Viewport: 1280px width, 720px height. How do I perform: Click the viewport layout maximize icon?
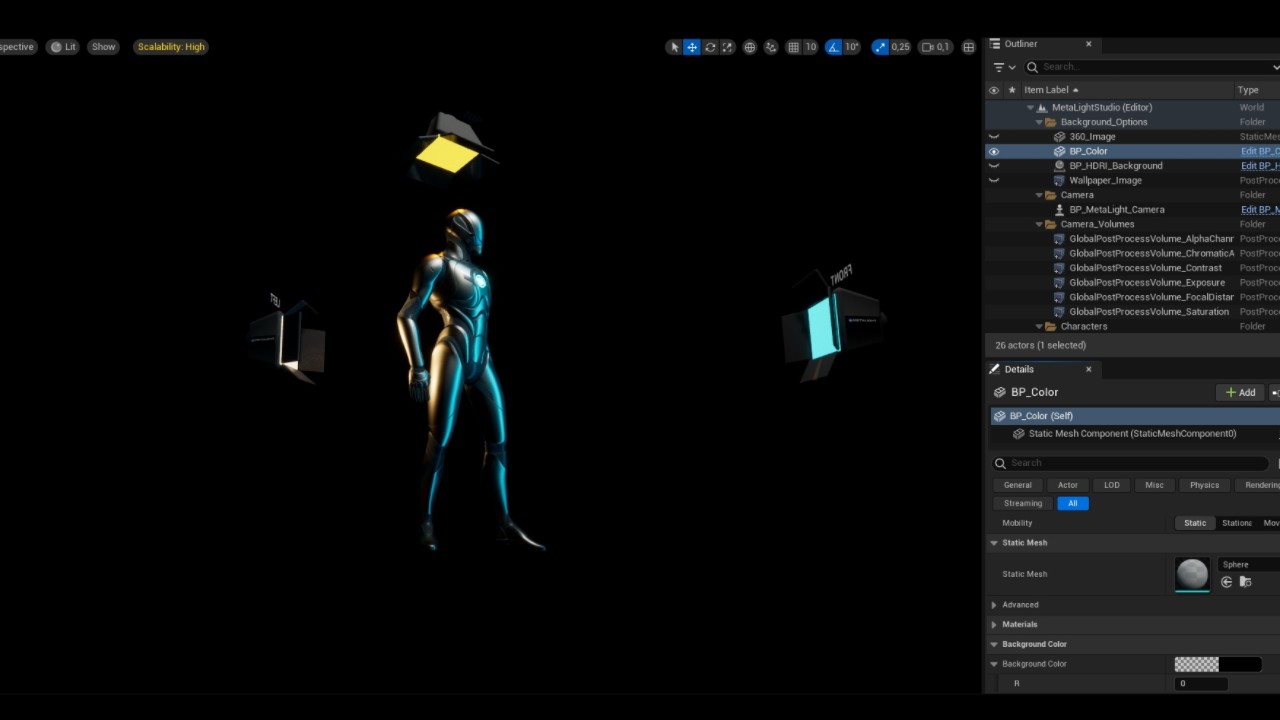968,47
